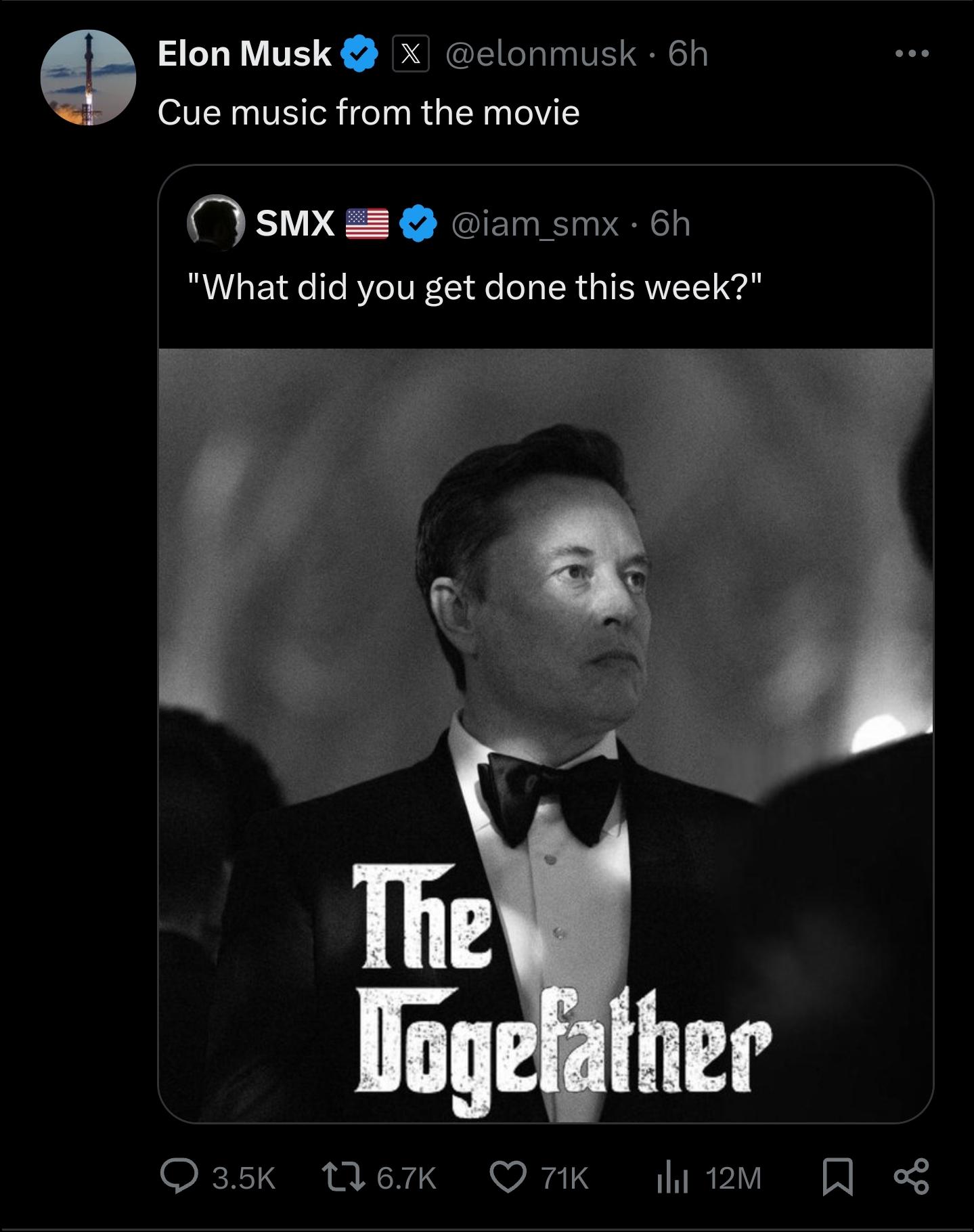Open the three-dot More options menu
The height and width of the screenshot is (1232, 974).
[912, 53]
